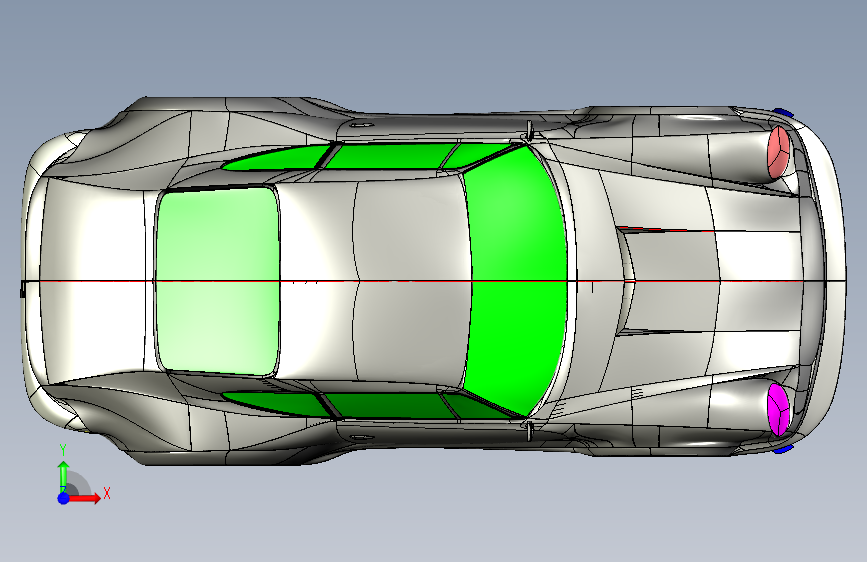Pick the magenta headlight face
Screen dimensions: 867x562
click(779, 409)
